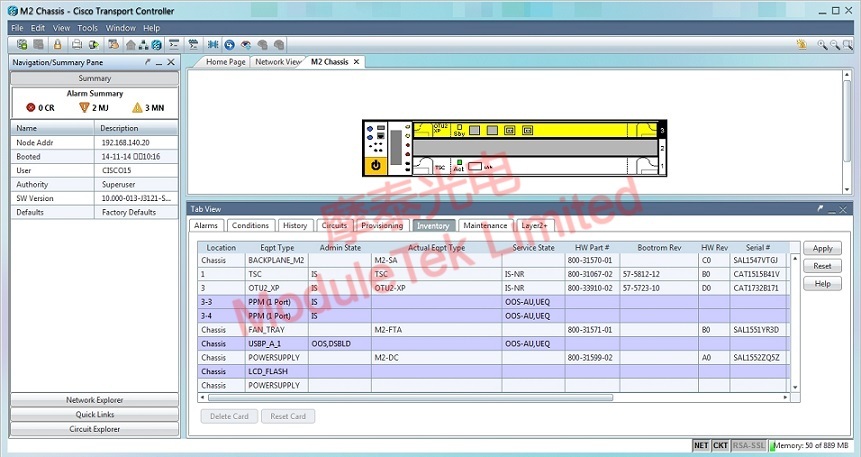861x457 pixels.
Task: Open the preferences icon with hand
Action: 114,44
